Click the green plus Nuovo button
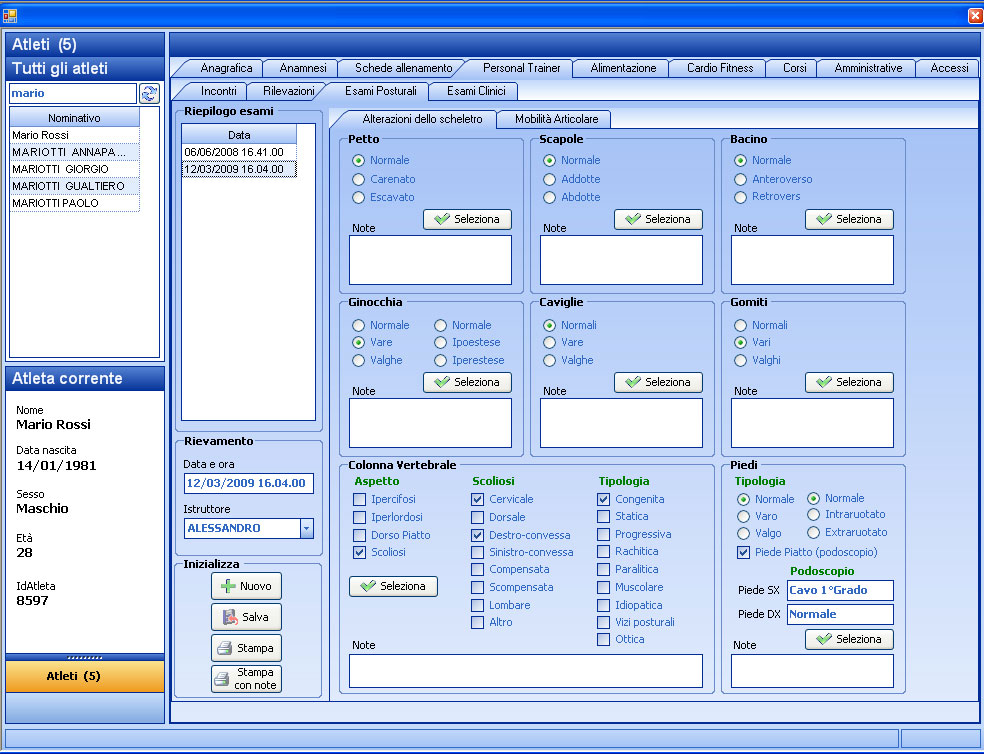This screenshot has width=984, height=754. coord(246,586)
